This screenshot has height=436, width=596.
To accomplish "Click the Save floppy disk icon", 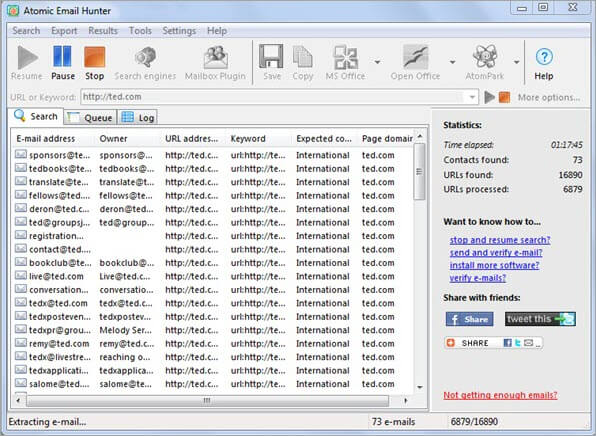I will click(271, 56).
